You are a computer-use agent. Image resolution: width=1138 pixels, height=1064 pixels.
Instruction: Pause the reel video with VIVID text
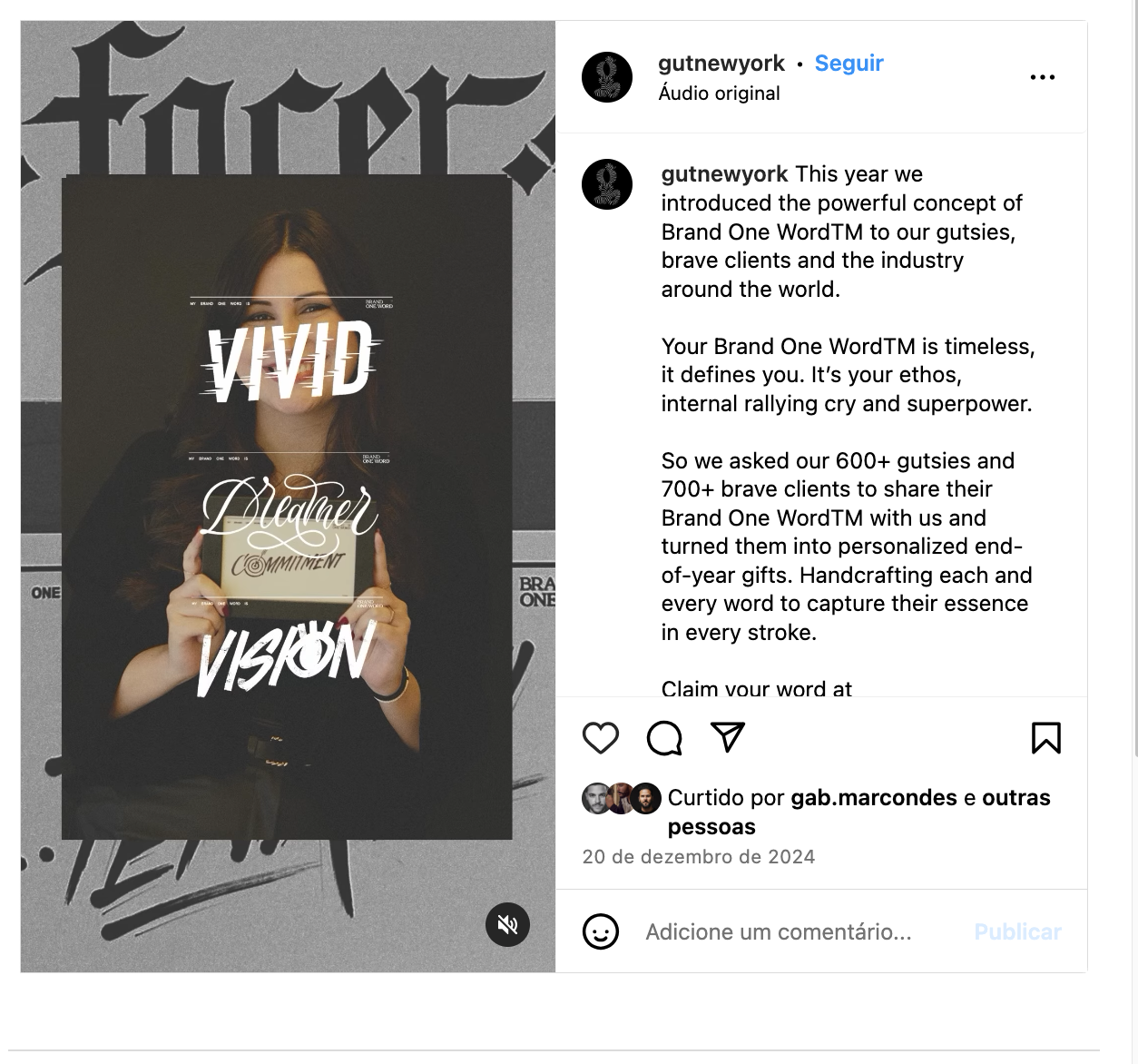pyautogui.click(x=288, y=497)
